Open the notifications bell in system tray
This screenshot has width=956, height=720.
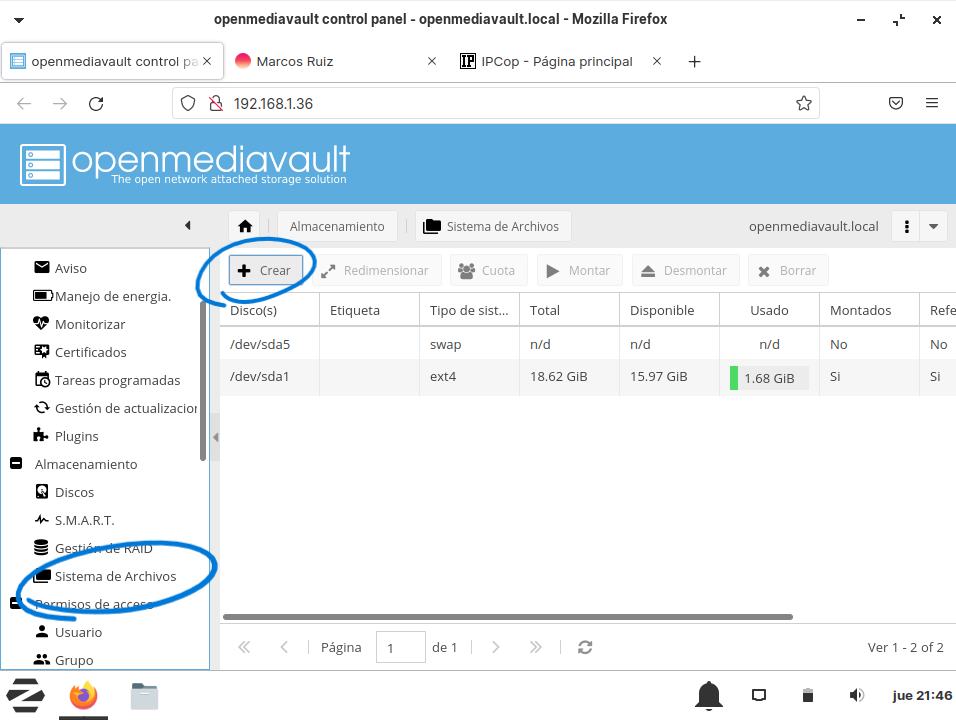pyautogui.click(x=709, y=695)
